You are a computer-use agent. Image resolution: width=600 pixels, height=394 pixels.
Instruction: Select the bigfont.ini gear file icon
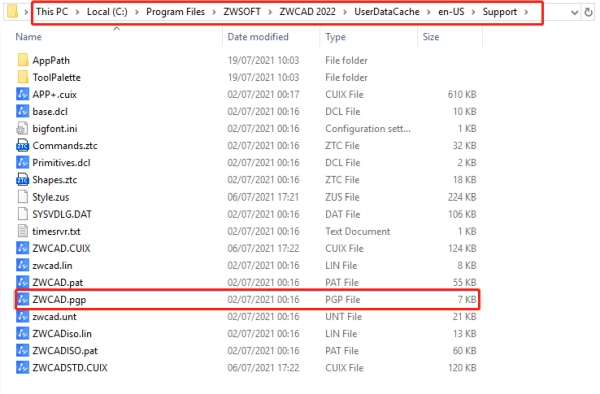pos(23,129)
